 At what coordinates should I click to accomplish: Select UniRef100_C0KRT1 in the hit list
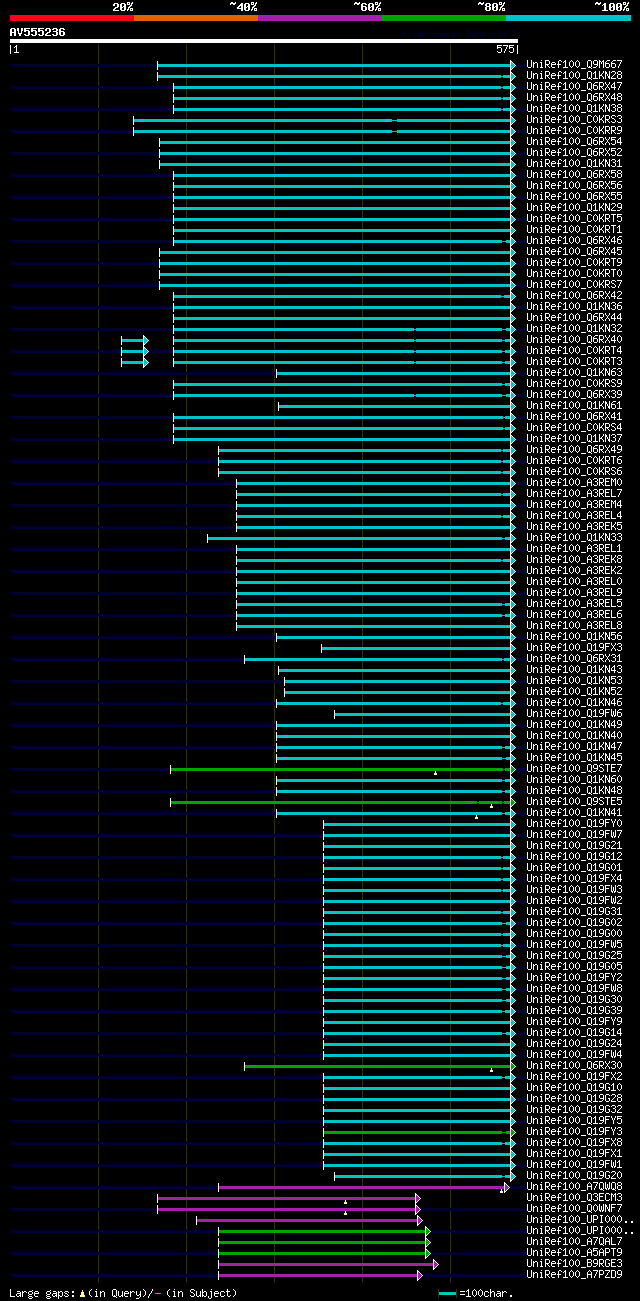[574, 230]
